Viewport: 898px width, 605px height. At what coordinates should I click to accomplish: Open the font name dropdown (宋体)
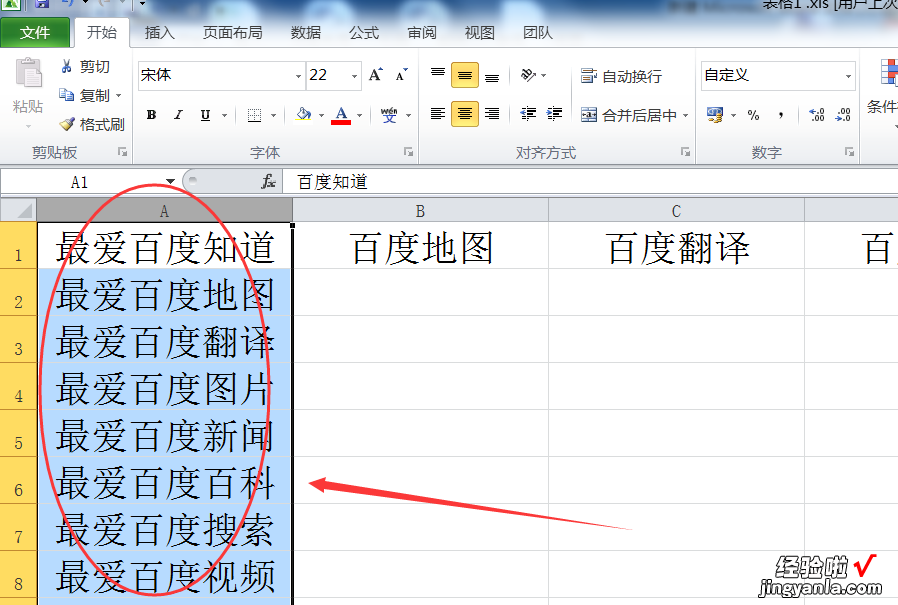click(298, 76)
